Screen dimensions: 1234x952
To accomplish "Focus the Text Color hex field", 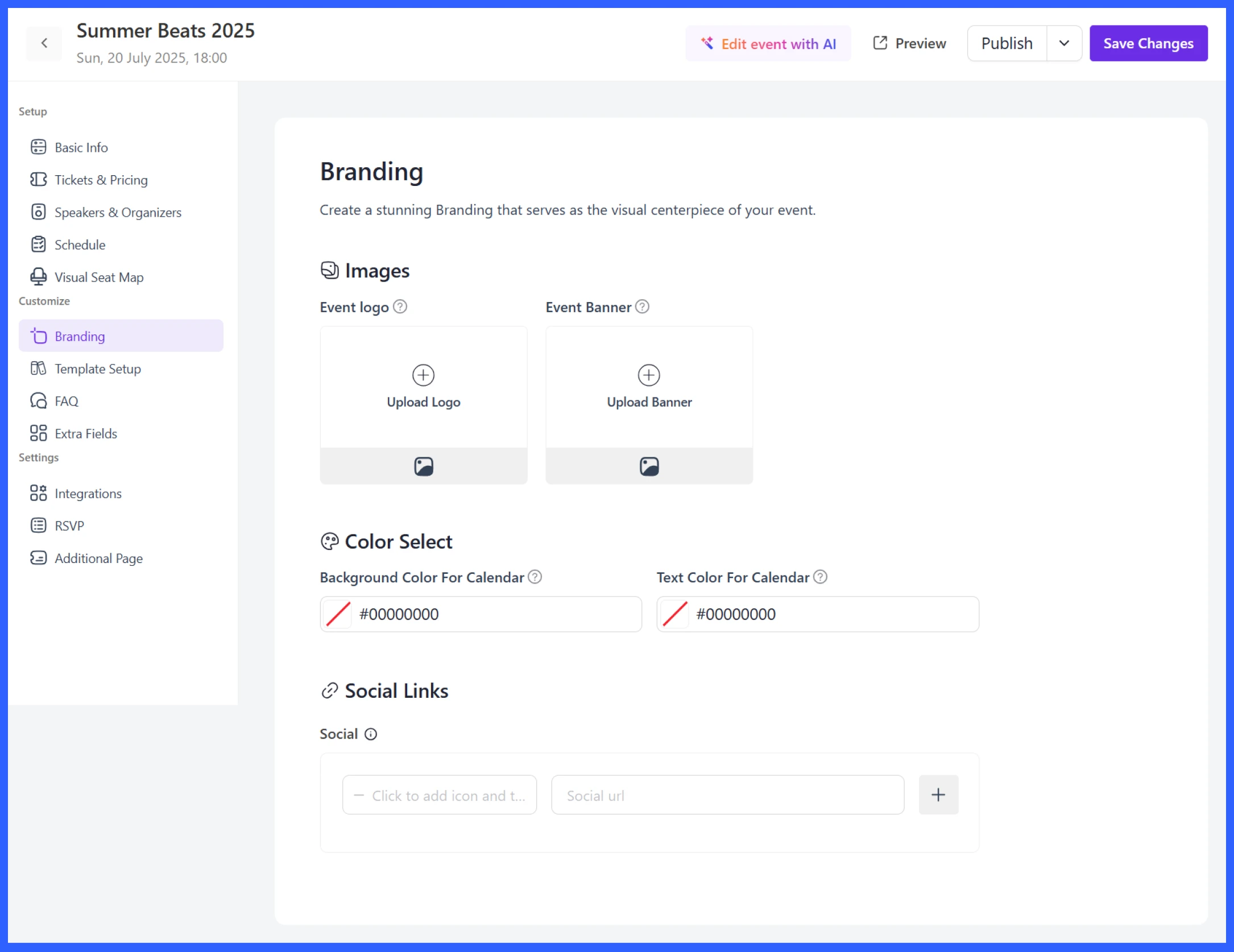I will pyautogui.click(x=818, y=614).
